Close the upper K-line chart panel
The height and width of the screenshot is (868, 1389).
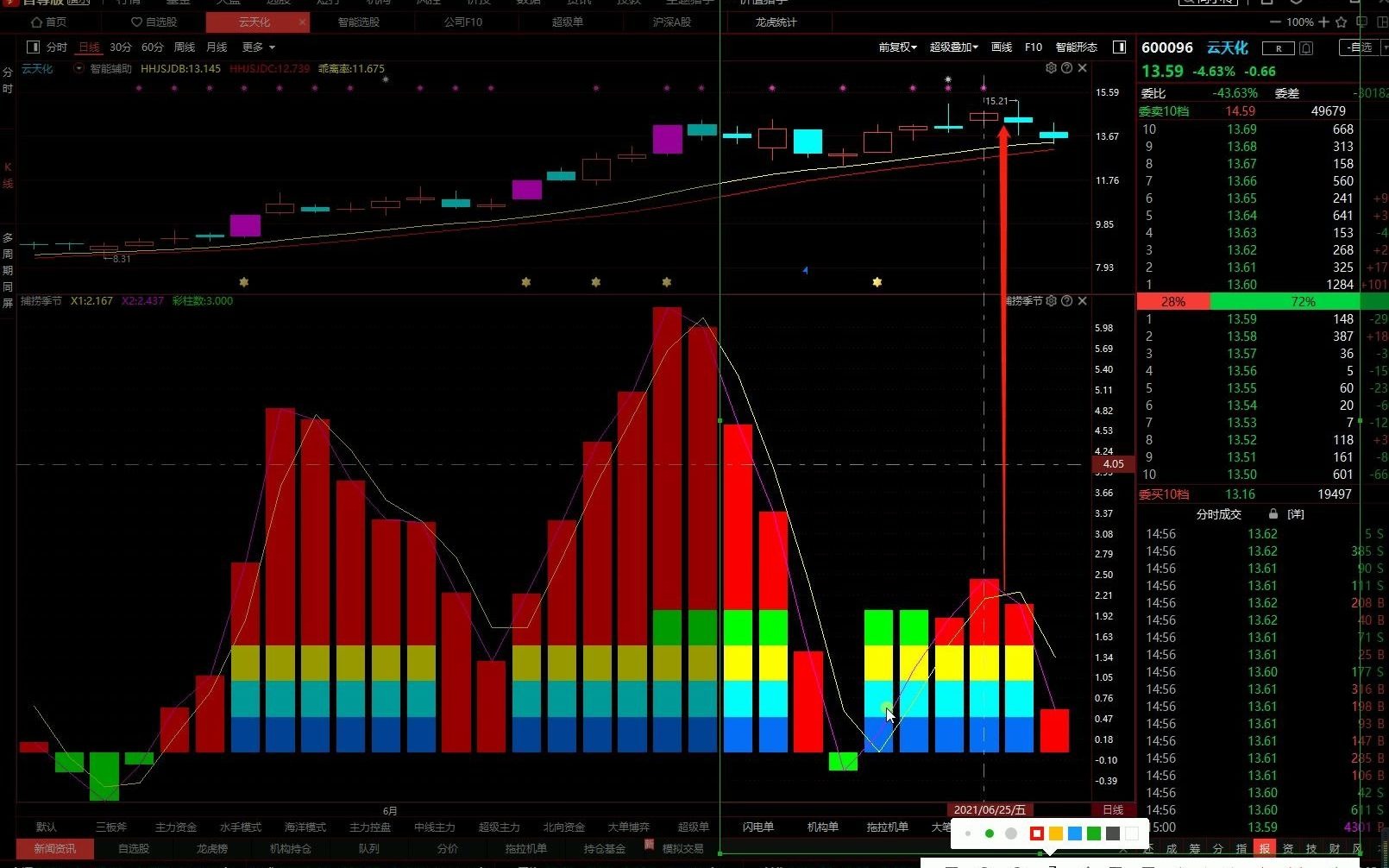(x=1082, y=68)
